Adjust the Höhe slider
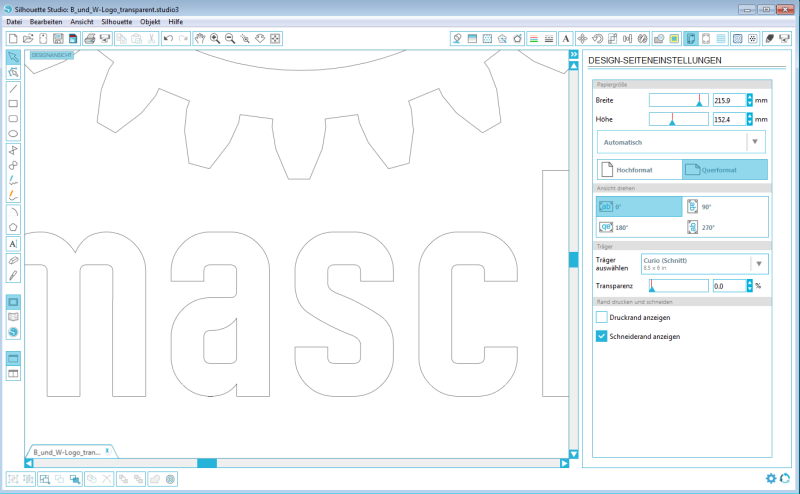 pyautogui.click(x=679, y=119)
